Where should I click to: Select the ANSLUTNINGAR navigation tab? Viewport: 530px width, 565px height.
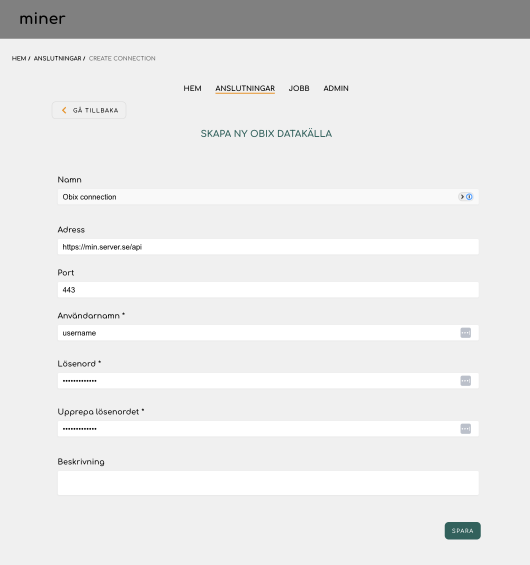[245, 88]
